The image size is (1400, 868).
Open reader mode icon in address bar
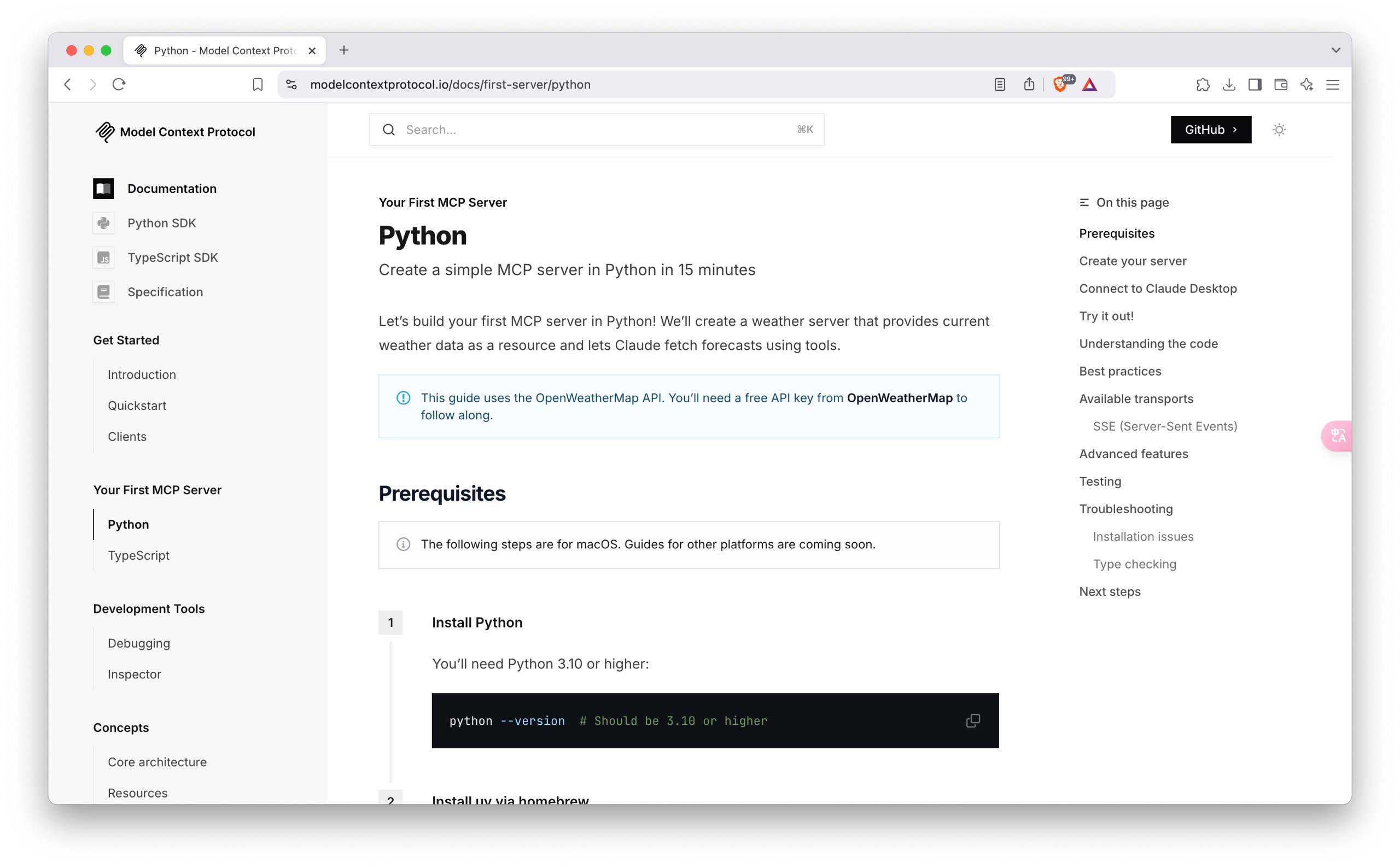(1000, 84)
